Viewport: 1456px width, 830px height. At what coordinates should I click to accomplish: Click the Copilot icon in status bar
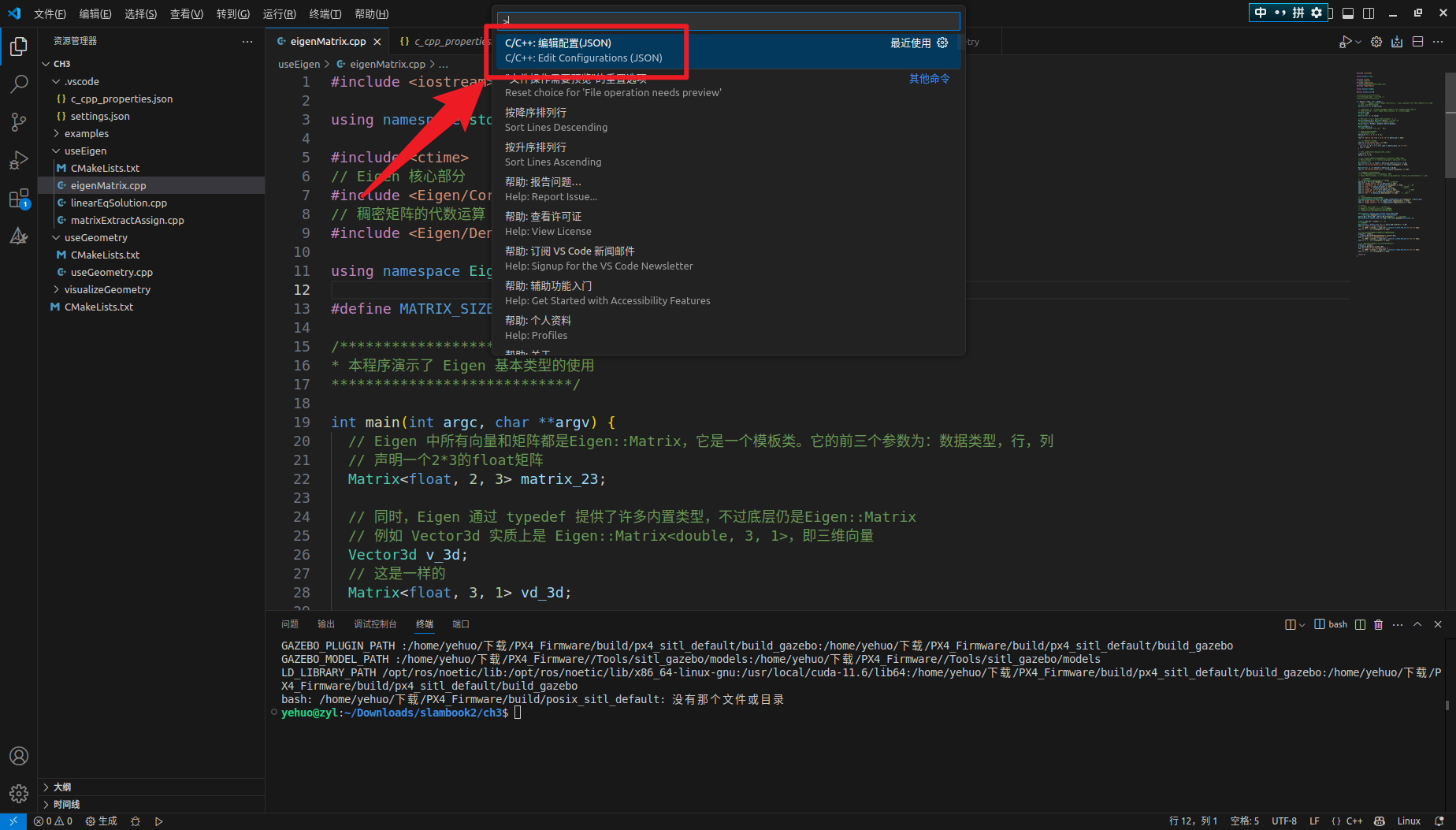[1380, 821]
